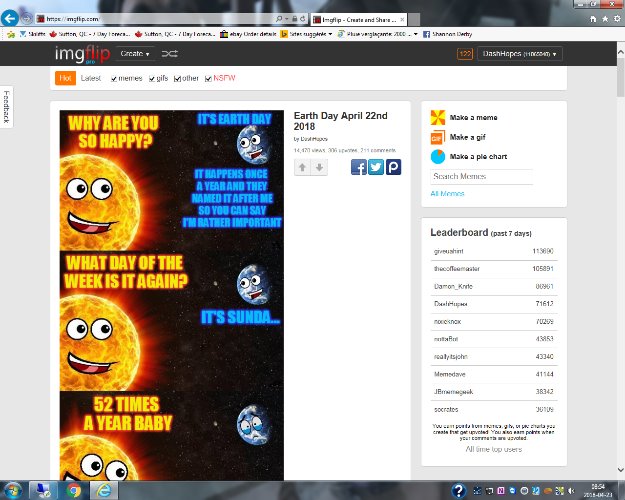
Task: Open the Shannon Derby Facebook bookmark
Action: click(x=448, y=34)
